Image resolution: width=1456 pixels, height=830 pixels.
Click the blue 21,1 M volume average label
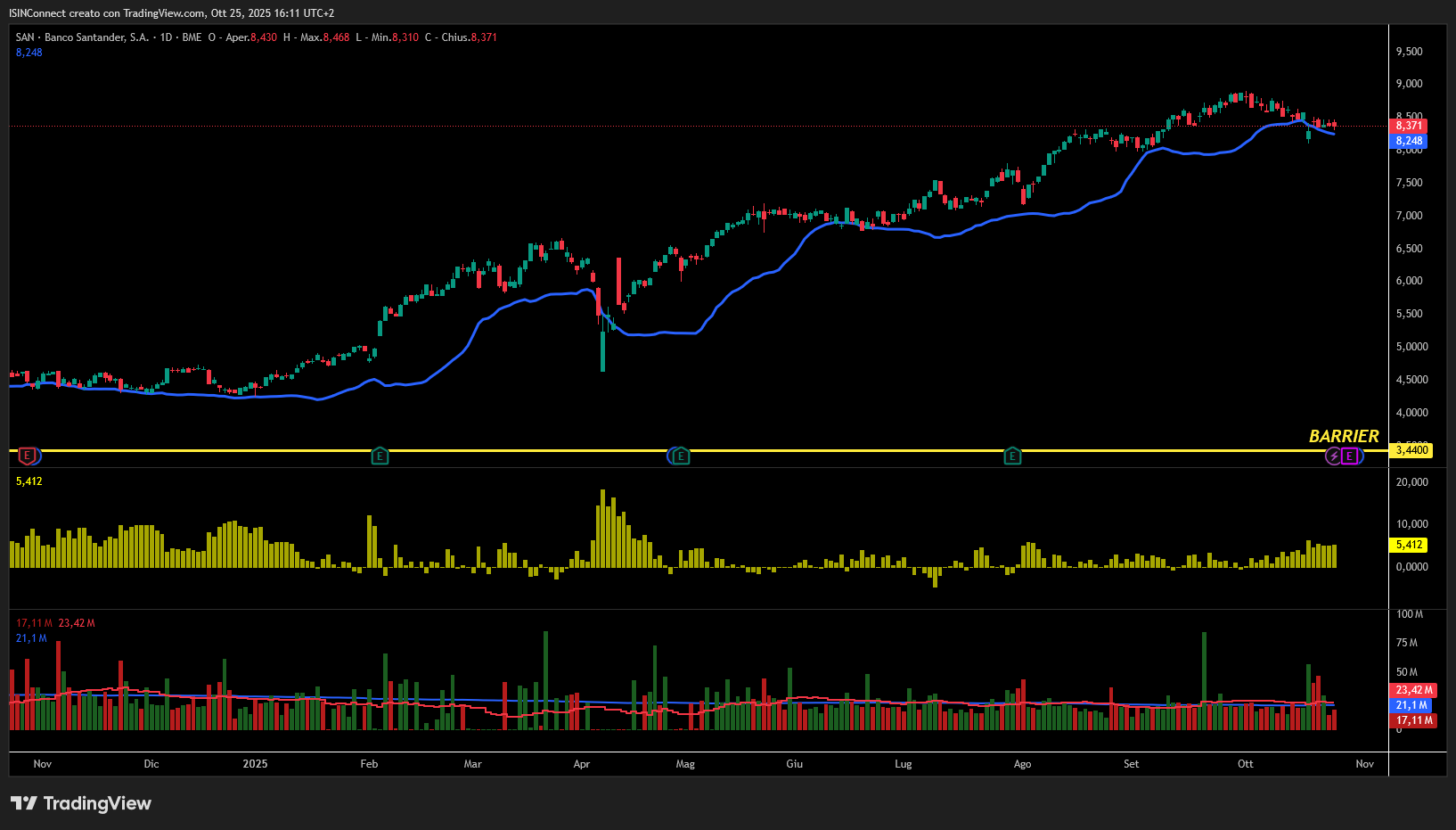click(1411, 705)
